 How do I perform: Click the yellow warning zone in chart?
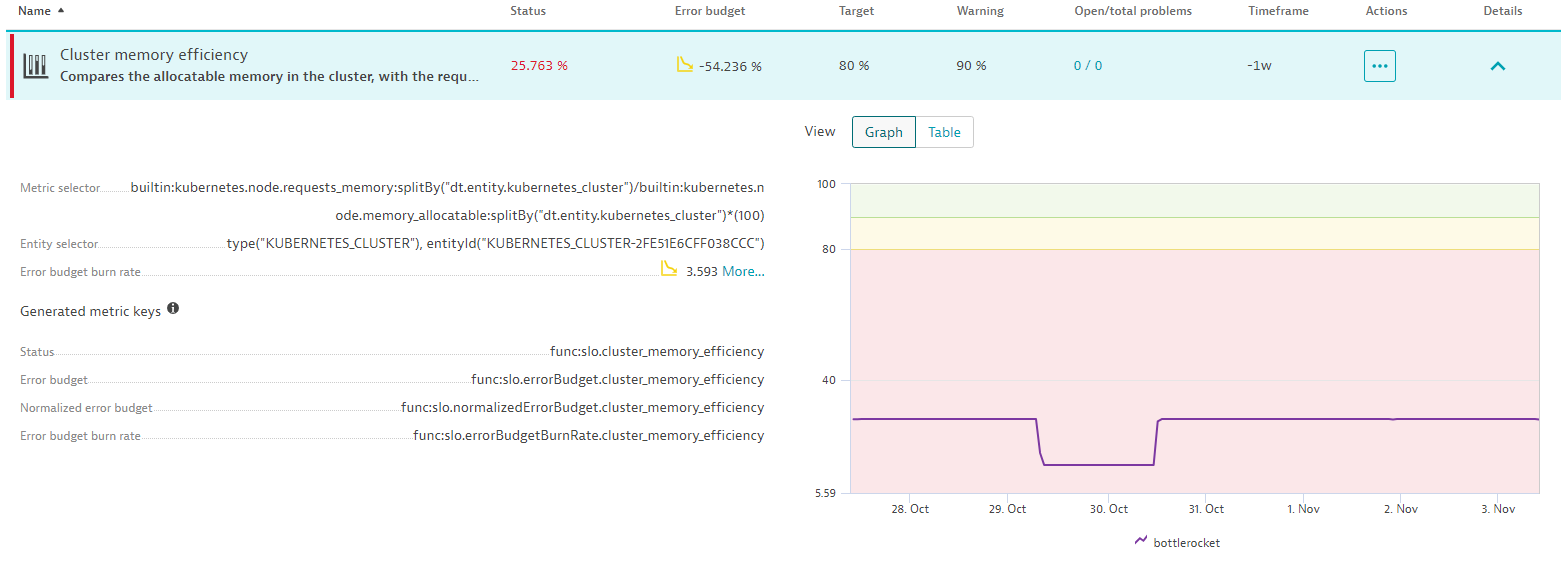click(x=1195, y=233)
